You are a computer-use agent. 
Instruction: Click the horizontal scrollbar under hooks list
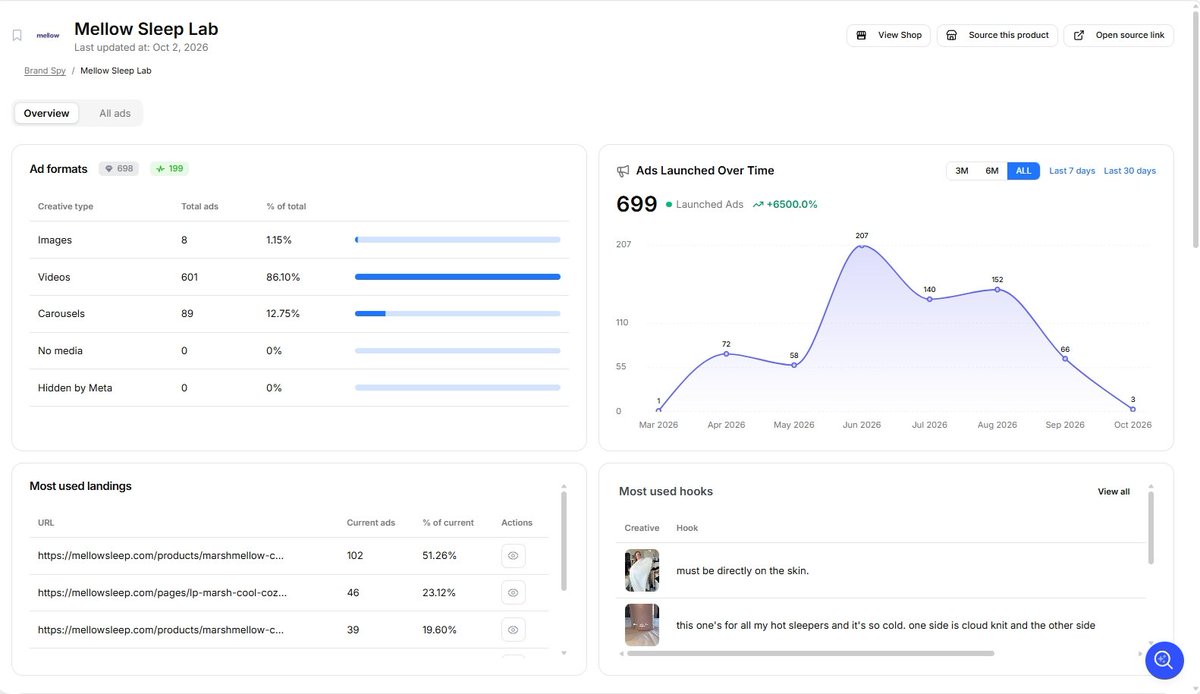pos(810,654)
